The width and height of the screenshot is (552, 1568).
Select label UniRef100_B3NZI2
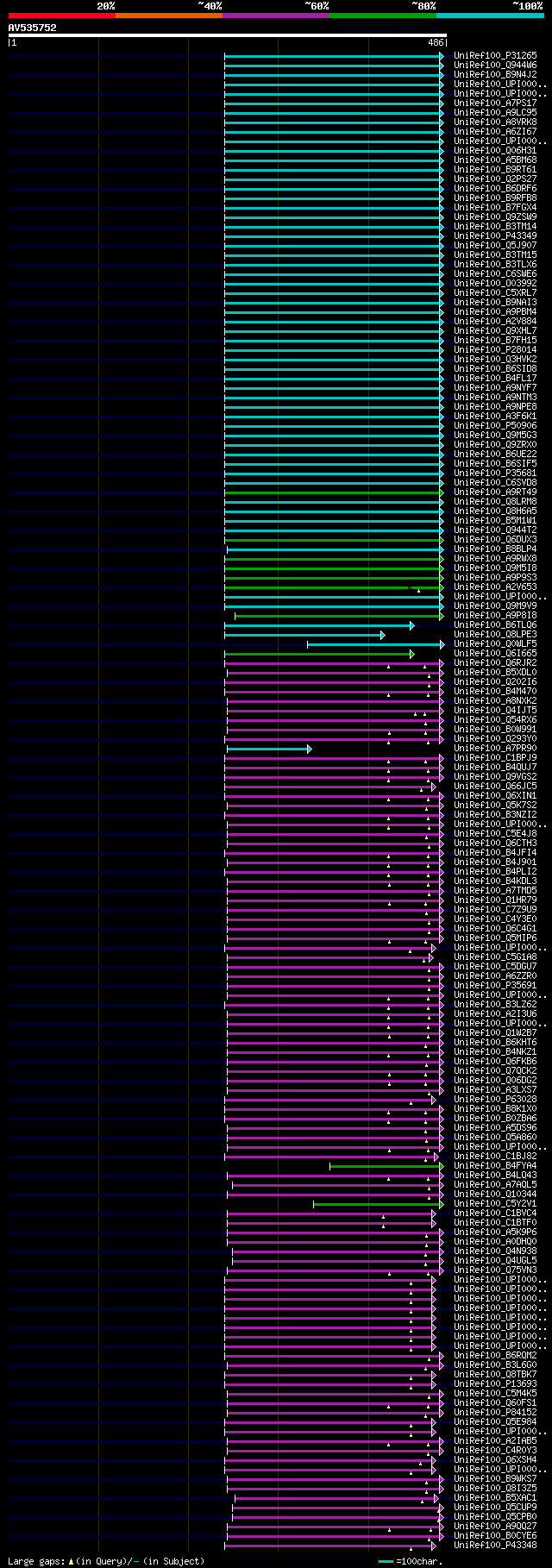[x=495, y=815]
